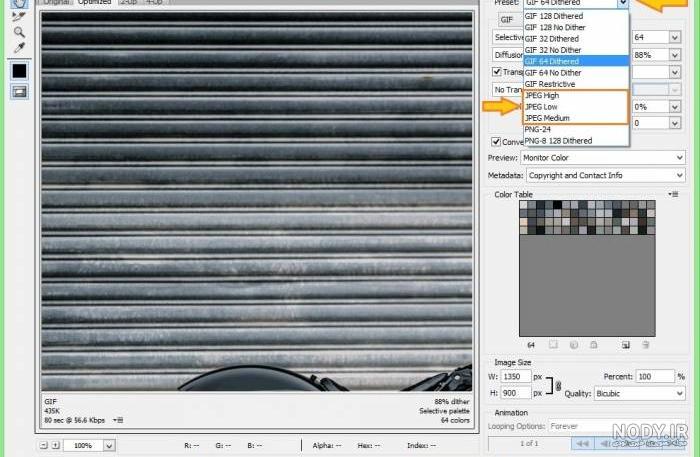
Task: Click the Percent field showing 100
Action: [655, 377]
